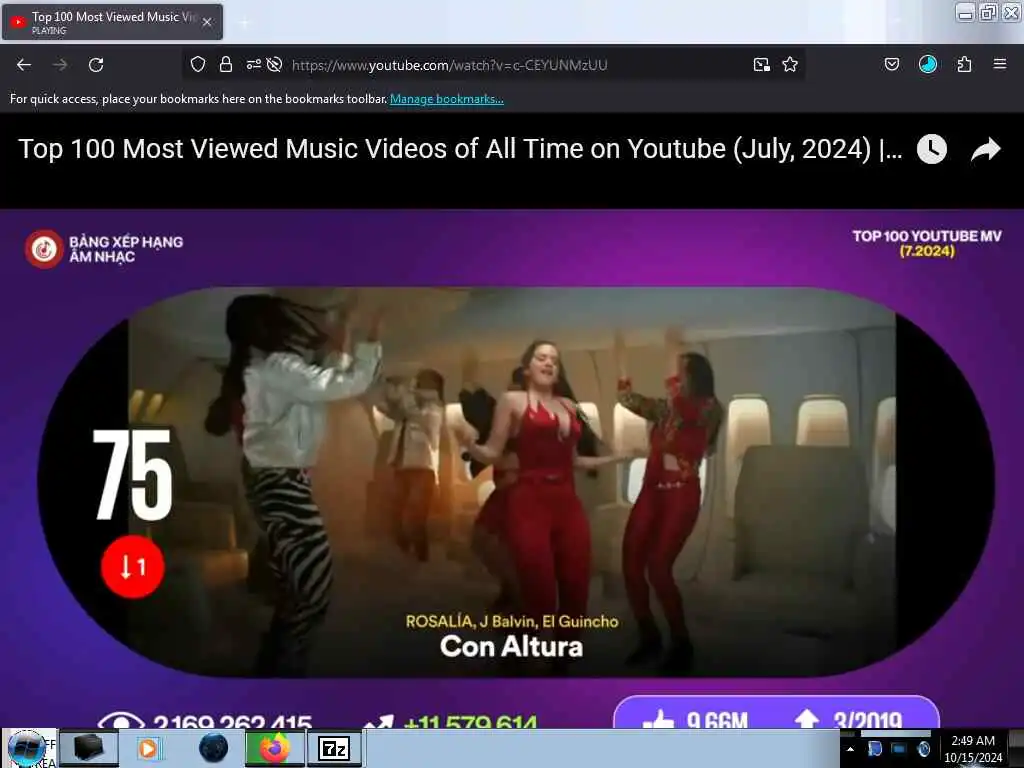Click the video title link
Image resolution: width=1024 pixels, height=768 pixels.
[460, 149]
